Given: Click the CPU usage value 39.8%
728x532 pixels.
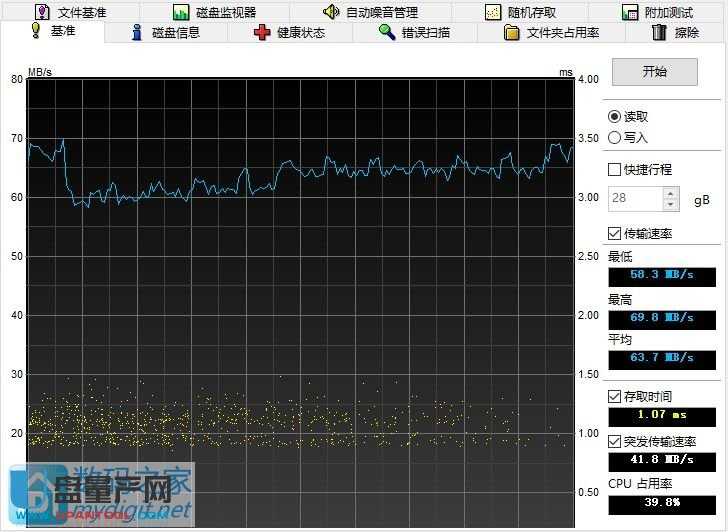Looking at the screenshot, I should pyautogui.click(x=662, y=505).
